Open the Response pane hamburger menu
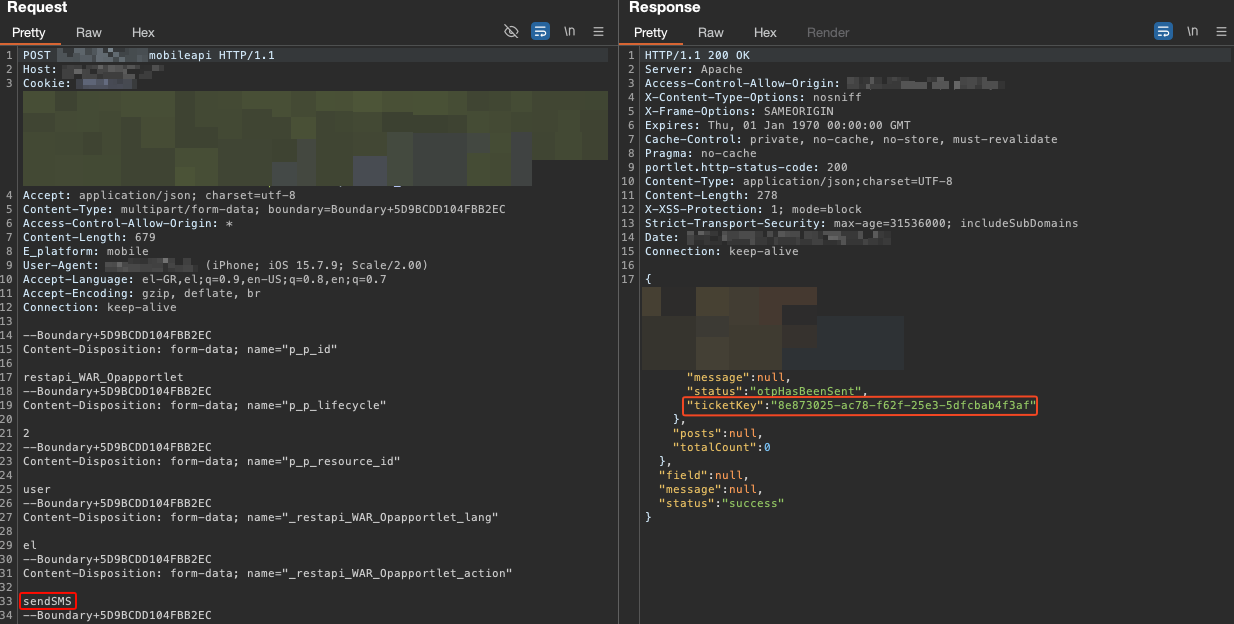This screenshot has height=624, width=1234. (1221, 32)
